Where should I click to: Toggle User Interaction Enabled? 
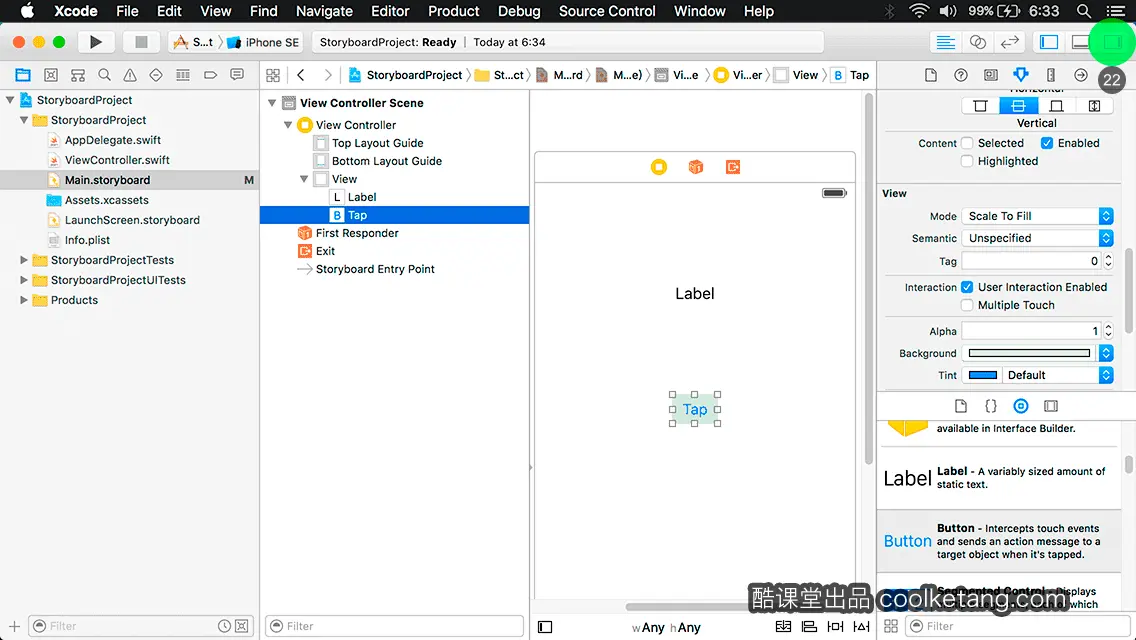click(966, 287)
